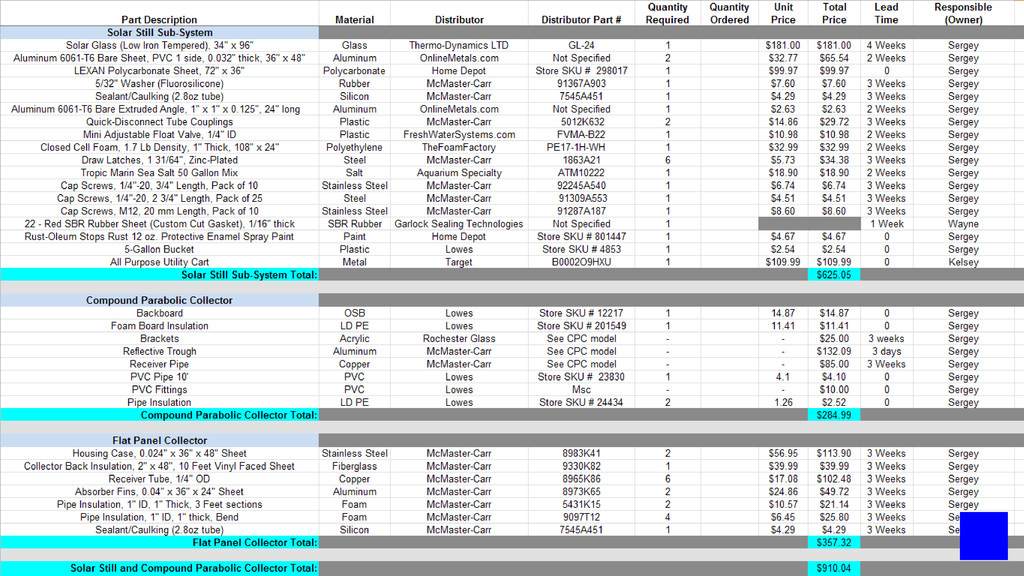
Task: Select Store SKU # 12217 cell
Action: pos(581,313)
